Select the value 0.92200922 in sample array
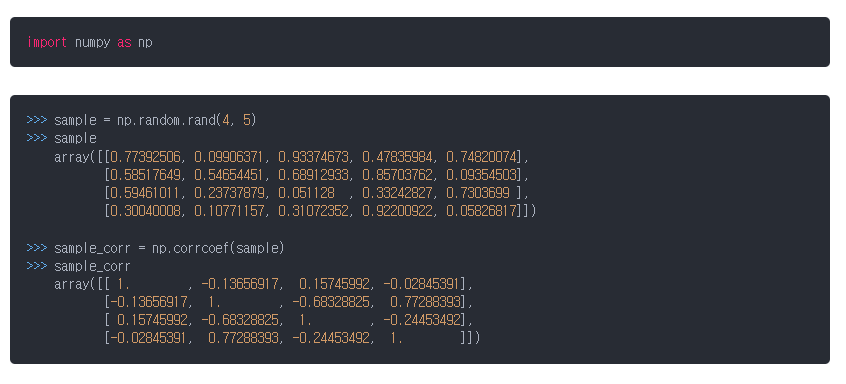 (x=398, y=210)
